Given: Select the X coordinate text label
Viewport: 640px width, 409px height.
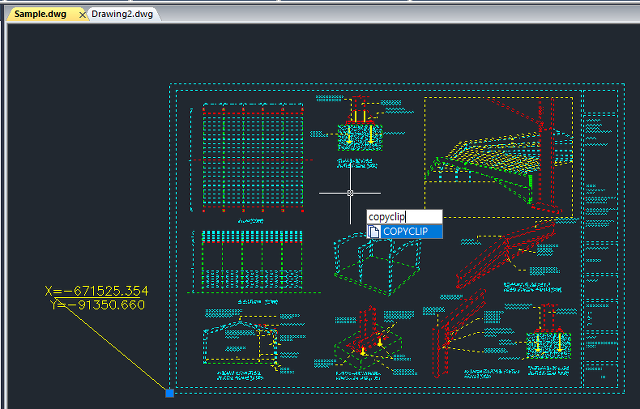Looking at the screenshot, I should [96, 291].
